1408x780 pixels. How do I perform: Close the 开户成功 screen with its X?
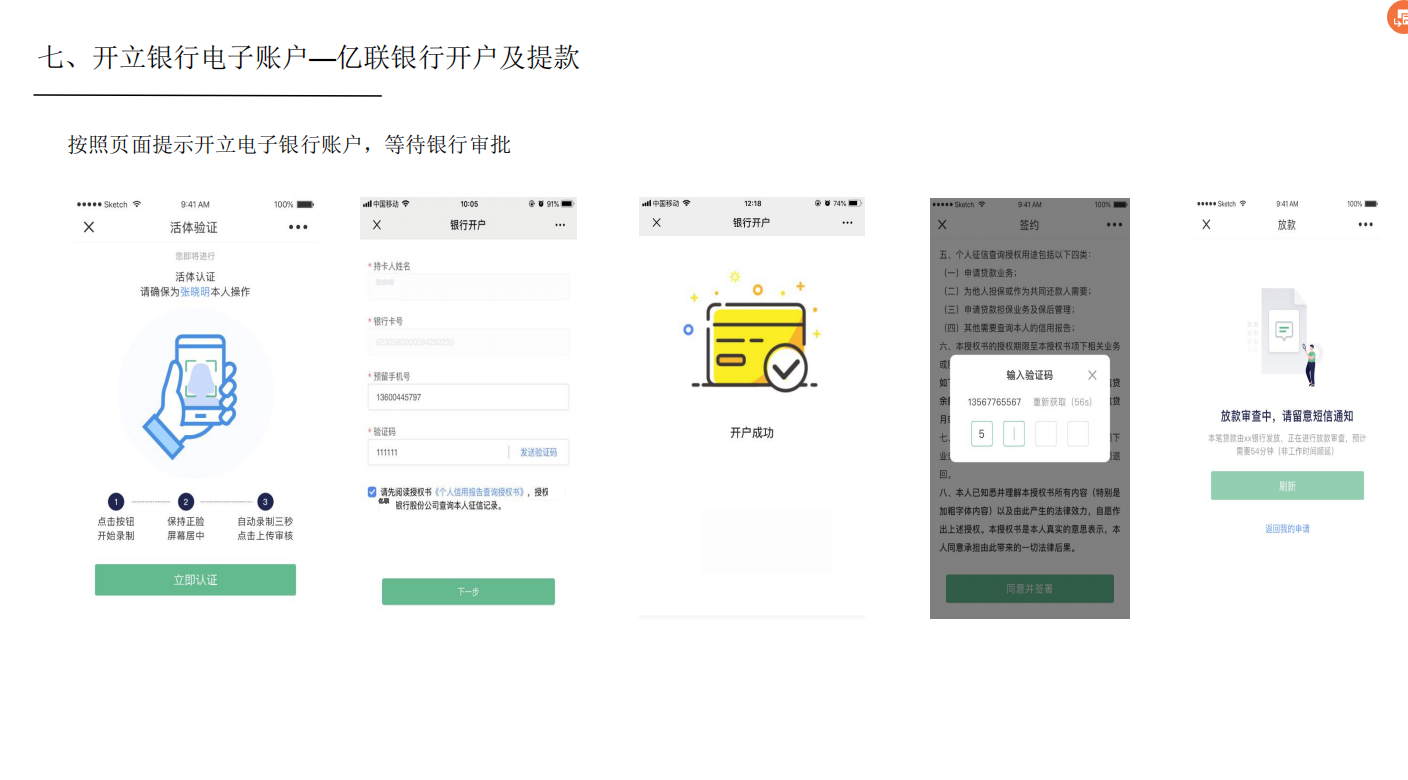coord(656,222)
